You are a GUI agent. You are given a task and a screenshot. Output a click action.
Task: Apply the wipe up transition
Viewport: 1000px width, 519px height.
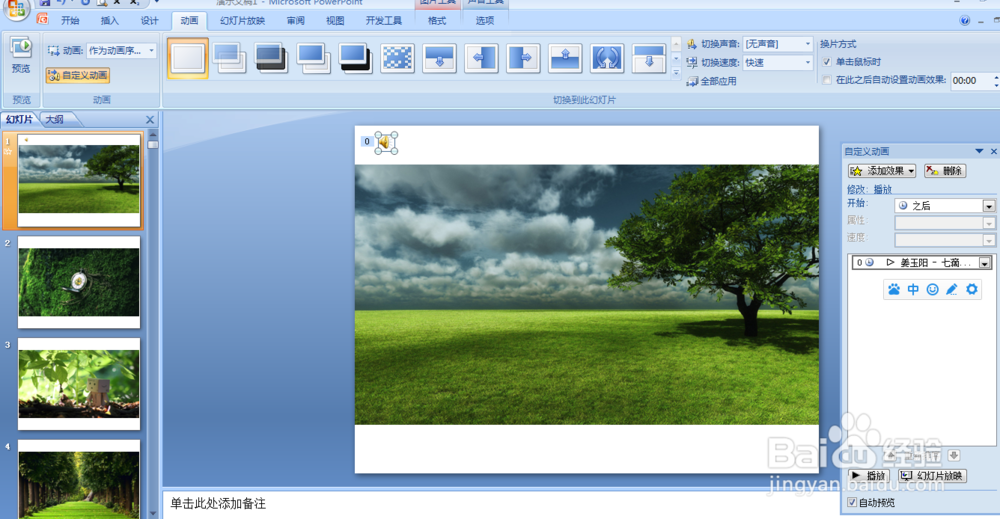coord(565,58)
